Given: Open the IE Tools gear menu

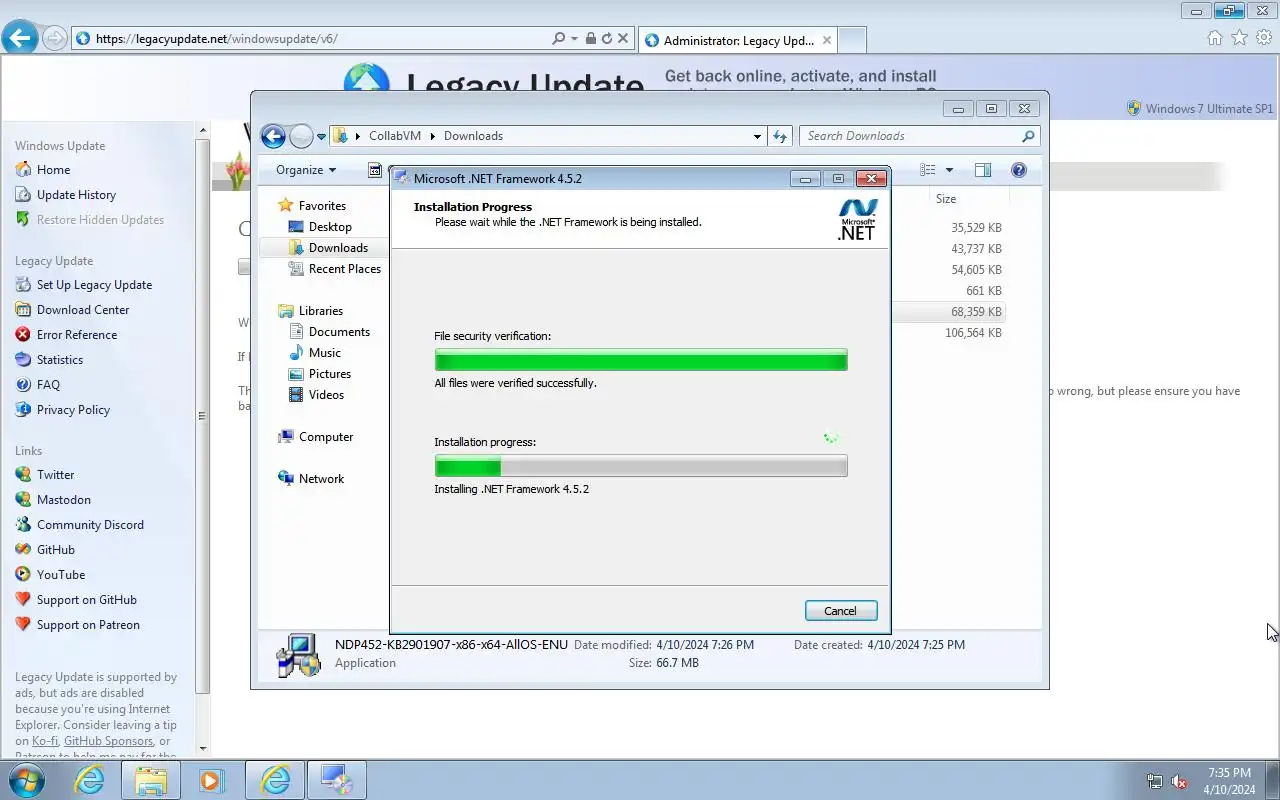Looking at the screenshot, I should [x=1264, y=38].
